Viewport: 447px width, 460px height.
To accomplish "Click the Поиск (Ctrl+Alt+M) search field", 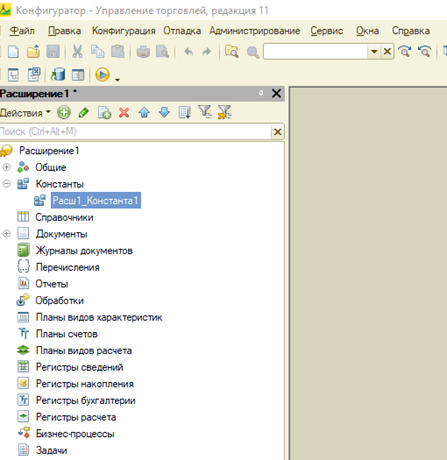I will coord(135,132).
